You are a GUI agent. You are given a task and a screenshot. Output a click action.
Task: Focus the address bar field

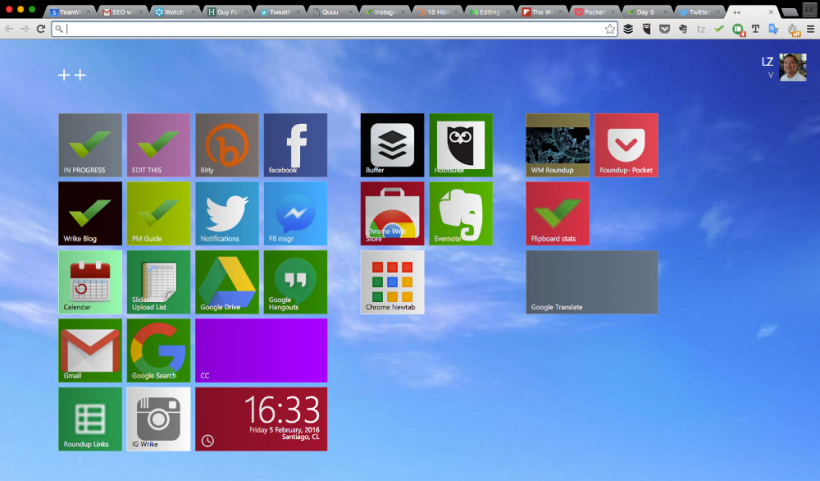tap(335, 29)
